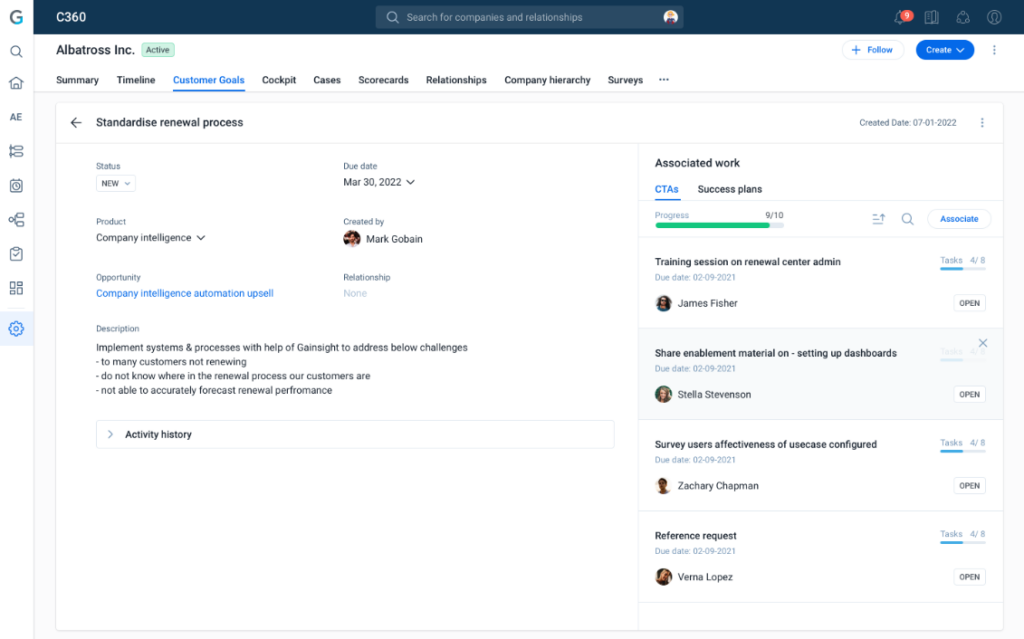Open the kebab menu beside Created Date
This screenshot has width=1024, height=639.
point(982,123)
